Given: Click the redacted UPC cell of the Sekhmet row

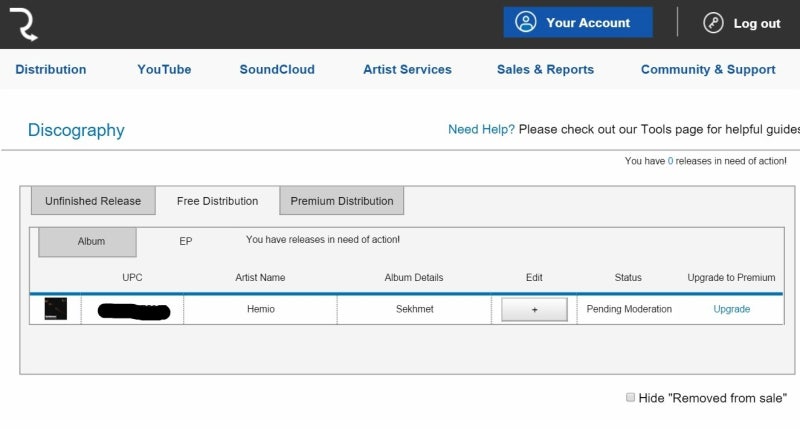Looking at the screenshot, I should pyautogui.click(x=133, y=311).
